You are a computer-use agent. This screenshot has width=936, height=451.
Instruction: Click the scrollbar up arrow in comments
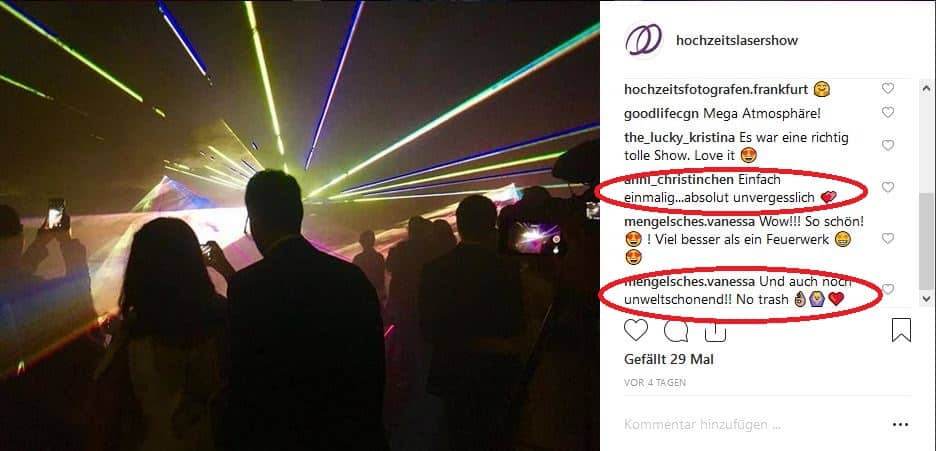[926, 89]
